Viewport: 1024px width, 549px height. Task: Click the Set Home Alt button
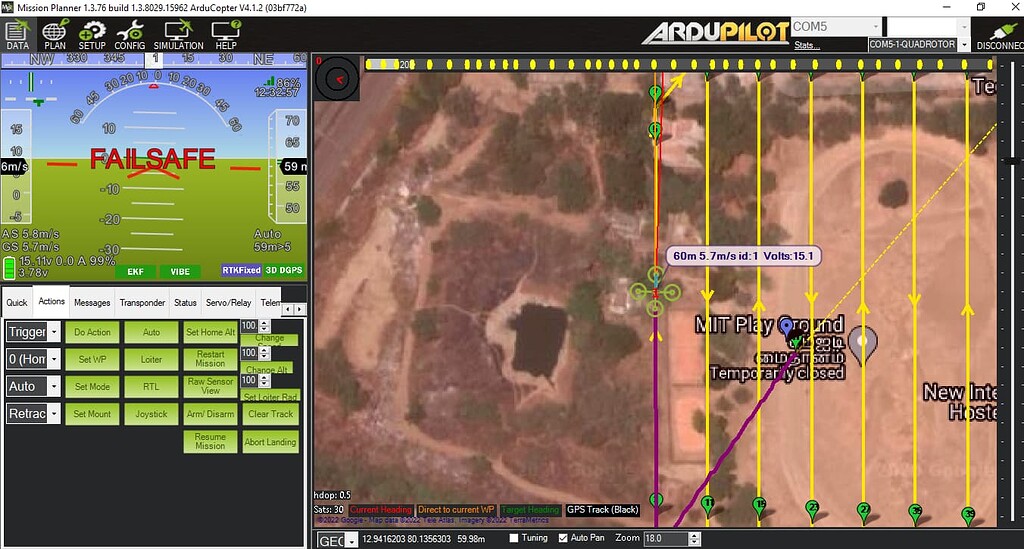pyautogui.click(x=210, y=332)
